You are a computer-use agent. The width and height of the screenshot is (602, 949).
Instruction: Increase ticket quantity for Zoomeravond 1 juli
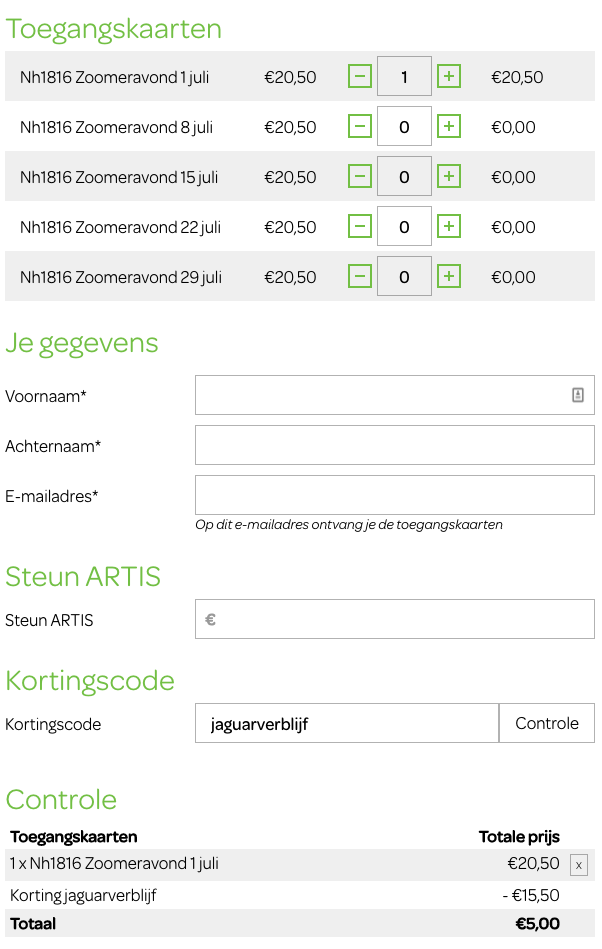449,76
